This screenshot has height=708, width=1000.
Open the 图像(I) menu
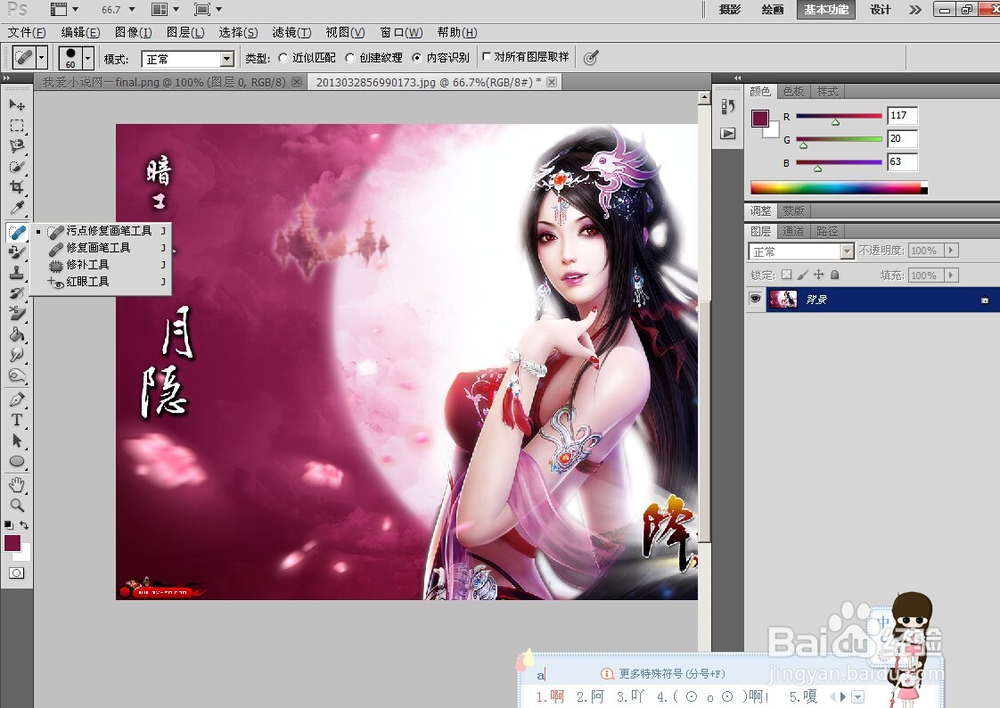click(133, 33)
